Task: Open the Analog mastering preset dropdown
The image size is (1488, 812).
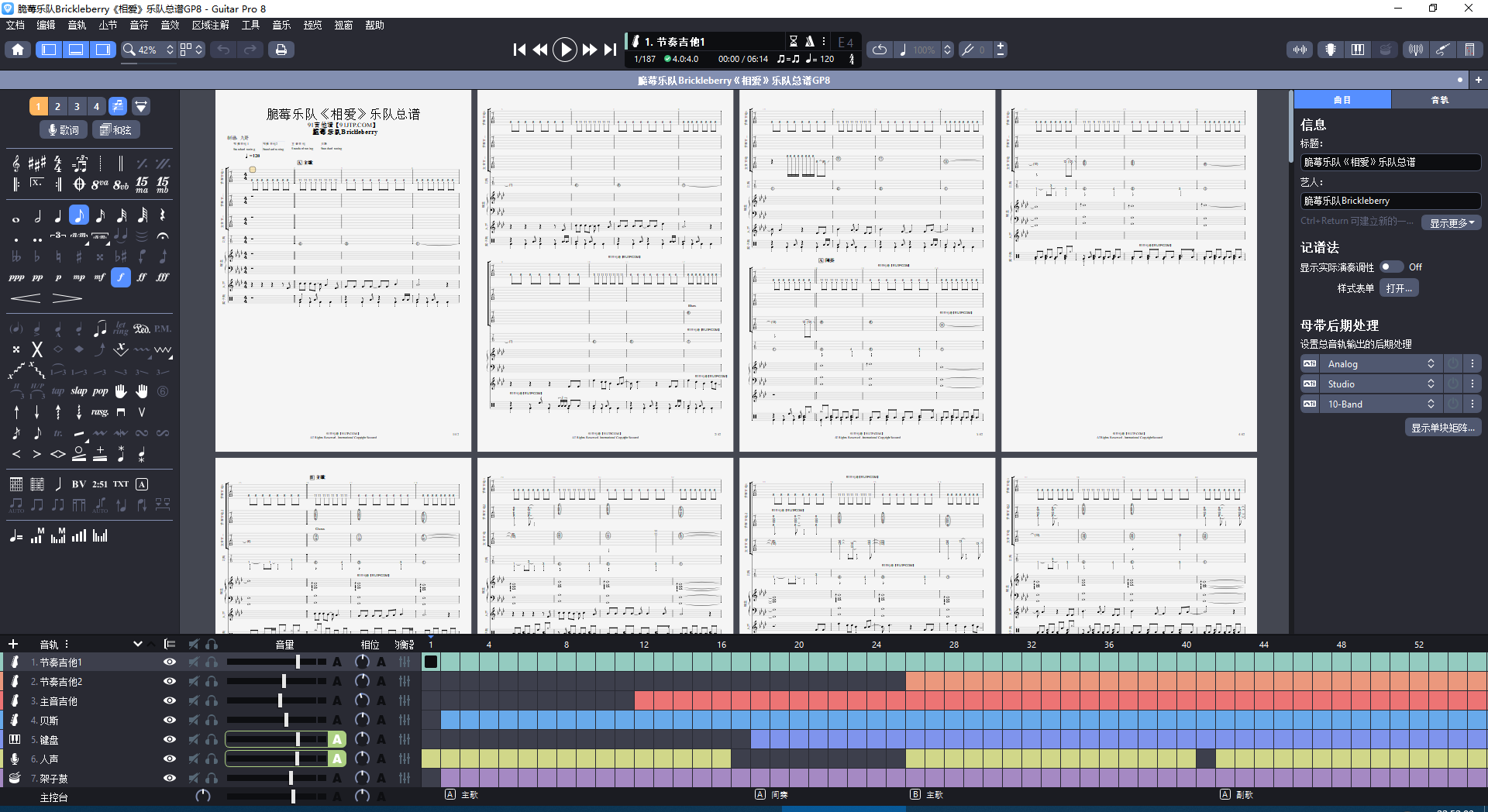Action: [1380, 363]
